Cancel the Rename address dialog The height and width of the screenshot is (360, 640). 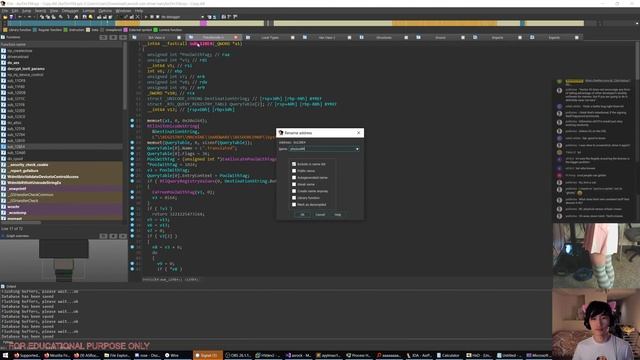(320, 215)
